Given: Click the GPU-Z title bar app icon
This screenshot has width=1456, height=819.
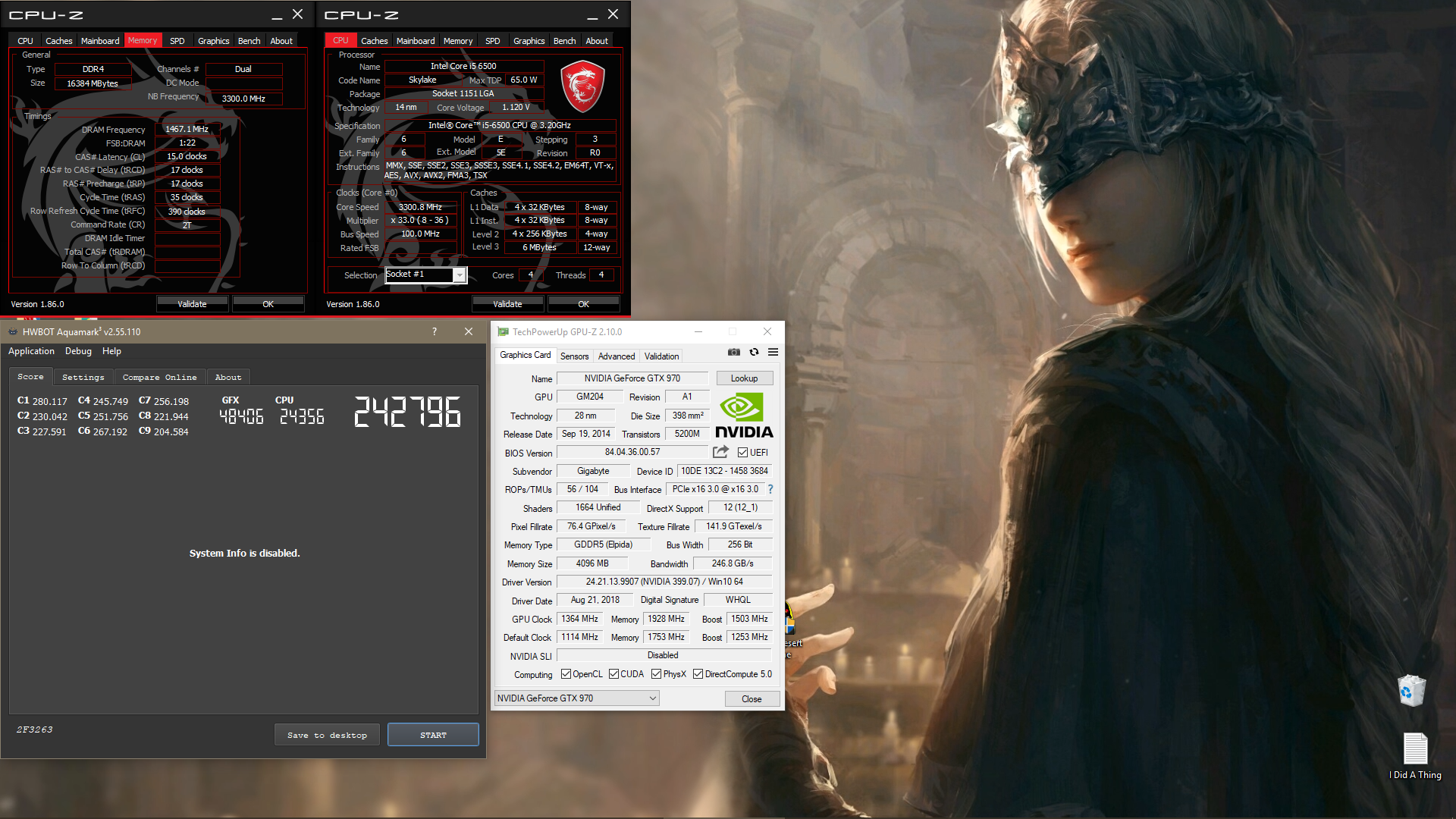Looking at the screenshot, I should pos(503,331).
